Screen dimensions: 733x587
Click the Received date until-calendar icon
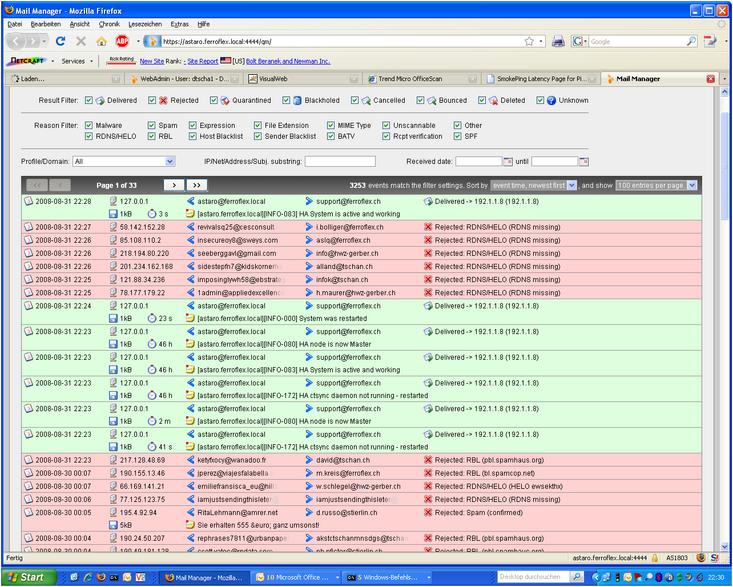coord(584,160)
